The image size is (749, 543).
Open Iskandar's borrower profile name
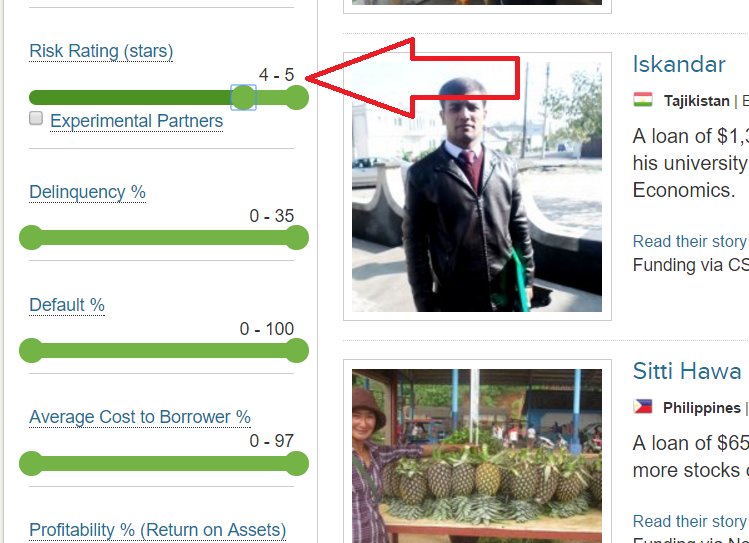[x=679, y=64]
